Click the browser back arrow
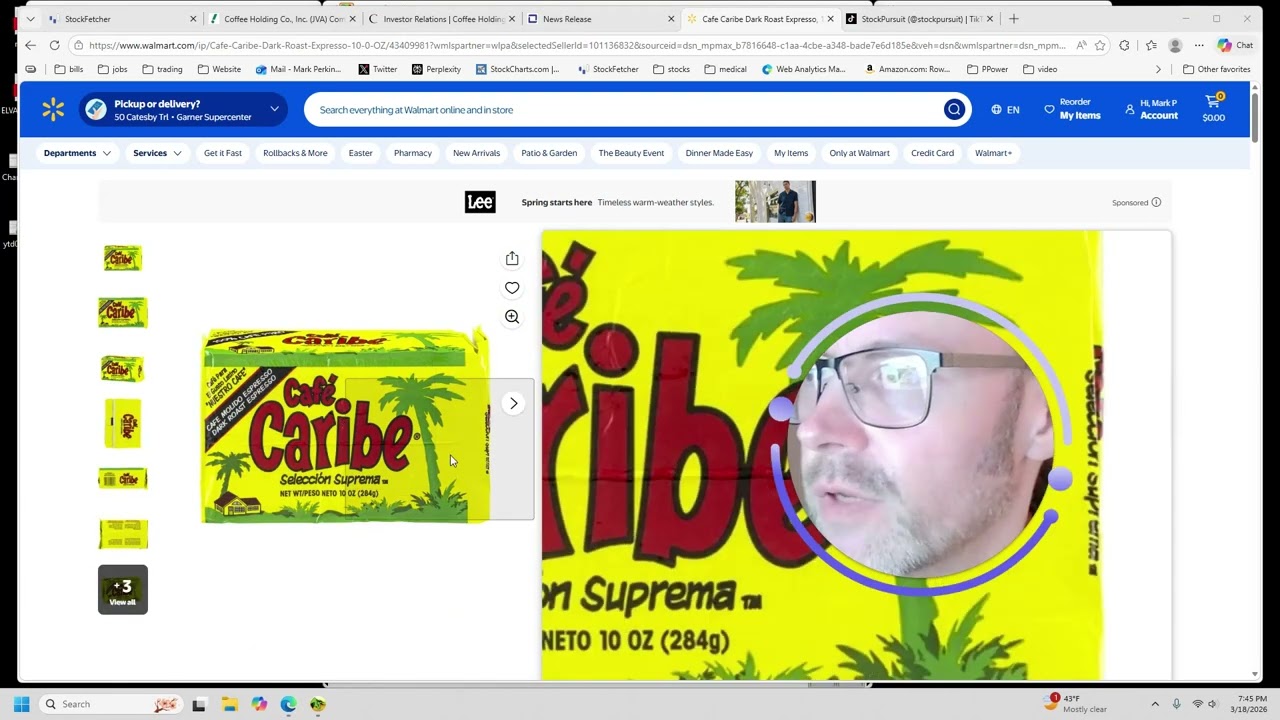1280x720 pixels. click(30, 45)
